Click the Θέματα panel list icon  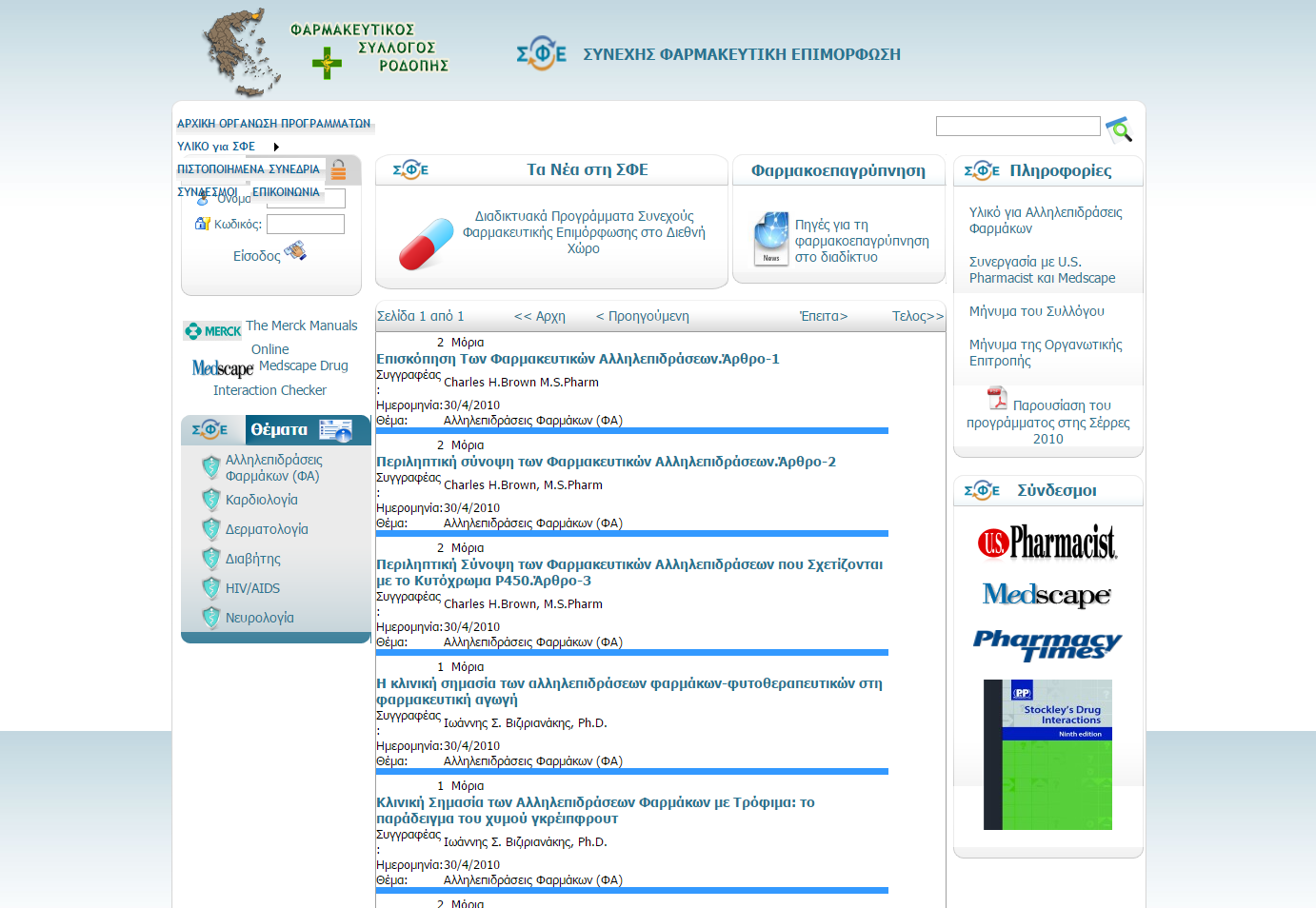point(336,430)
